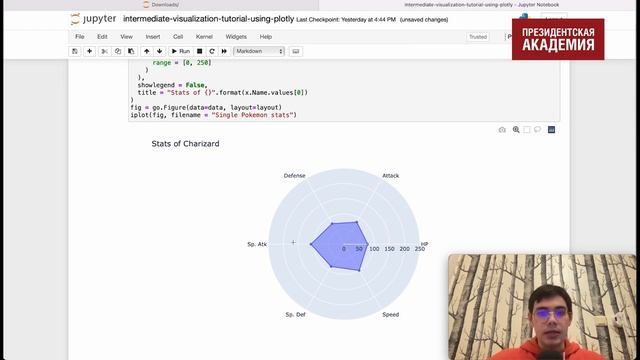The width and height of the screenshot is (640, 360).
Task: Copy the selected cells in the toolbar
Action: [118, 51]
